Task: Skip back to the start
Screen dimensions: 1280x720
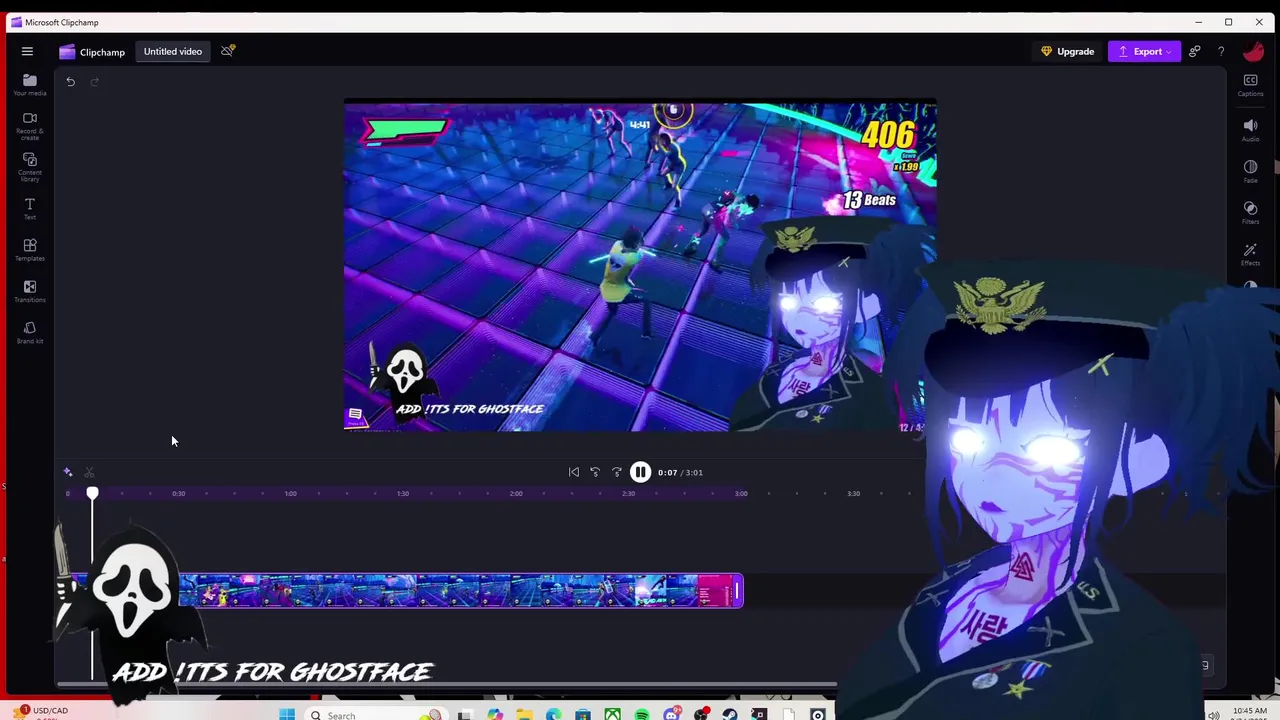Action: pyautogui.click(x=574, y=472)
